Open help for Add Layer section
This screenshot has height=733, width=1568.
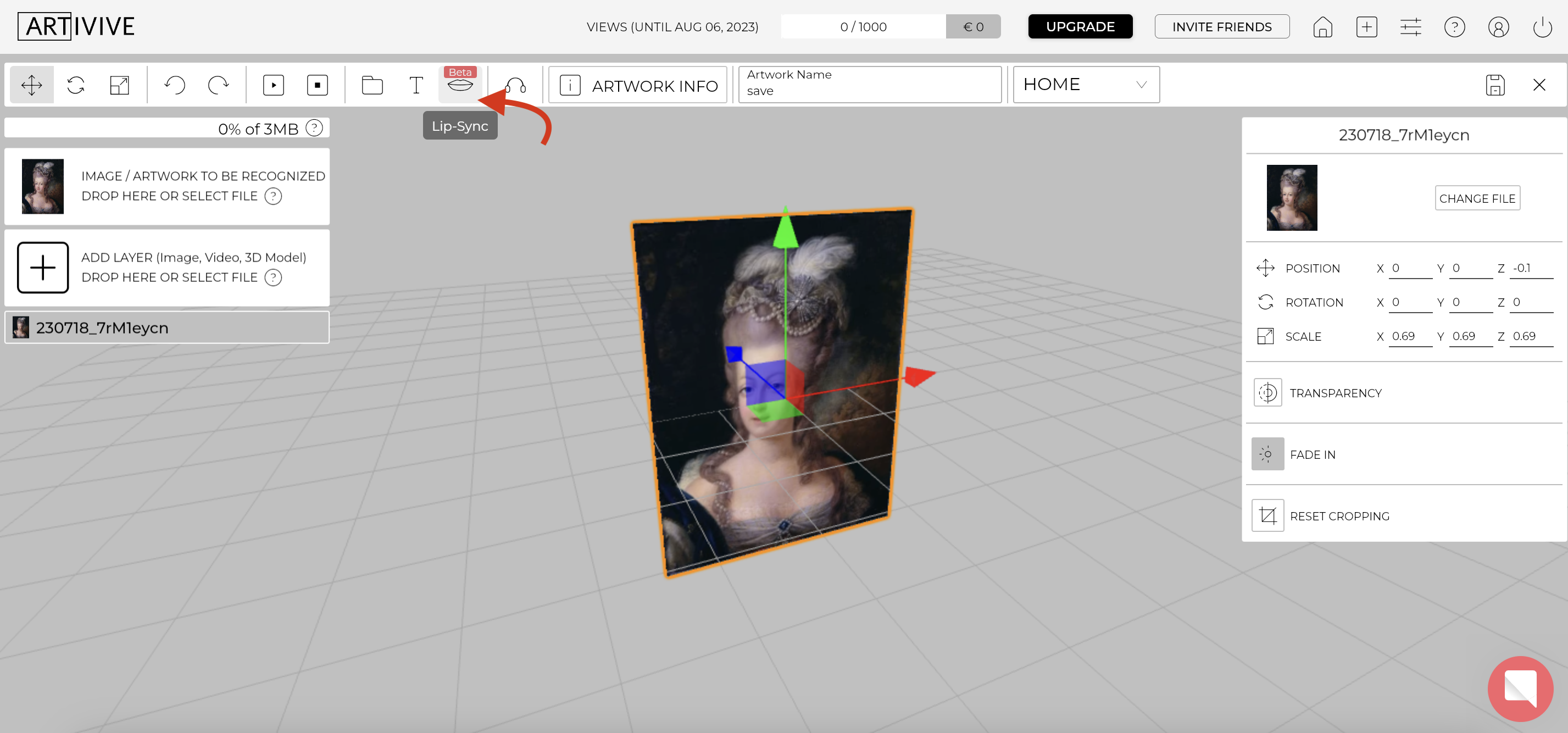coord(273,277)
